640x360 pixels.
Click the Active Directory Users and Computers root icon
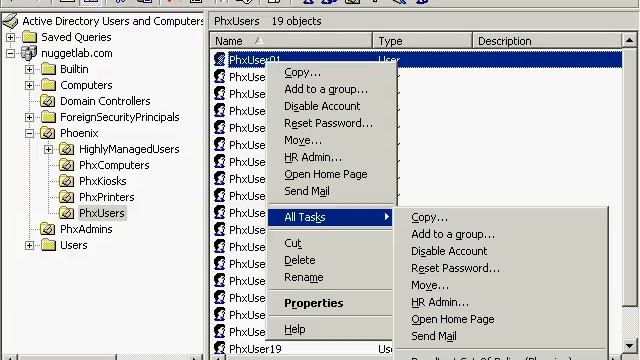(x=11, y=21)
